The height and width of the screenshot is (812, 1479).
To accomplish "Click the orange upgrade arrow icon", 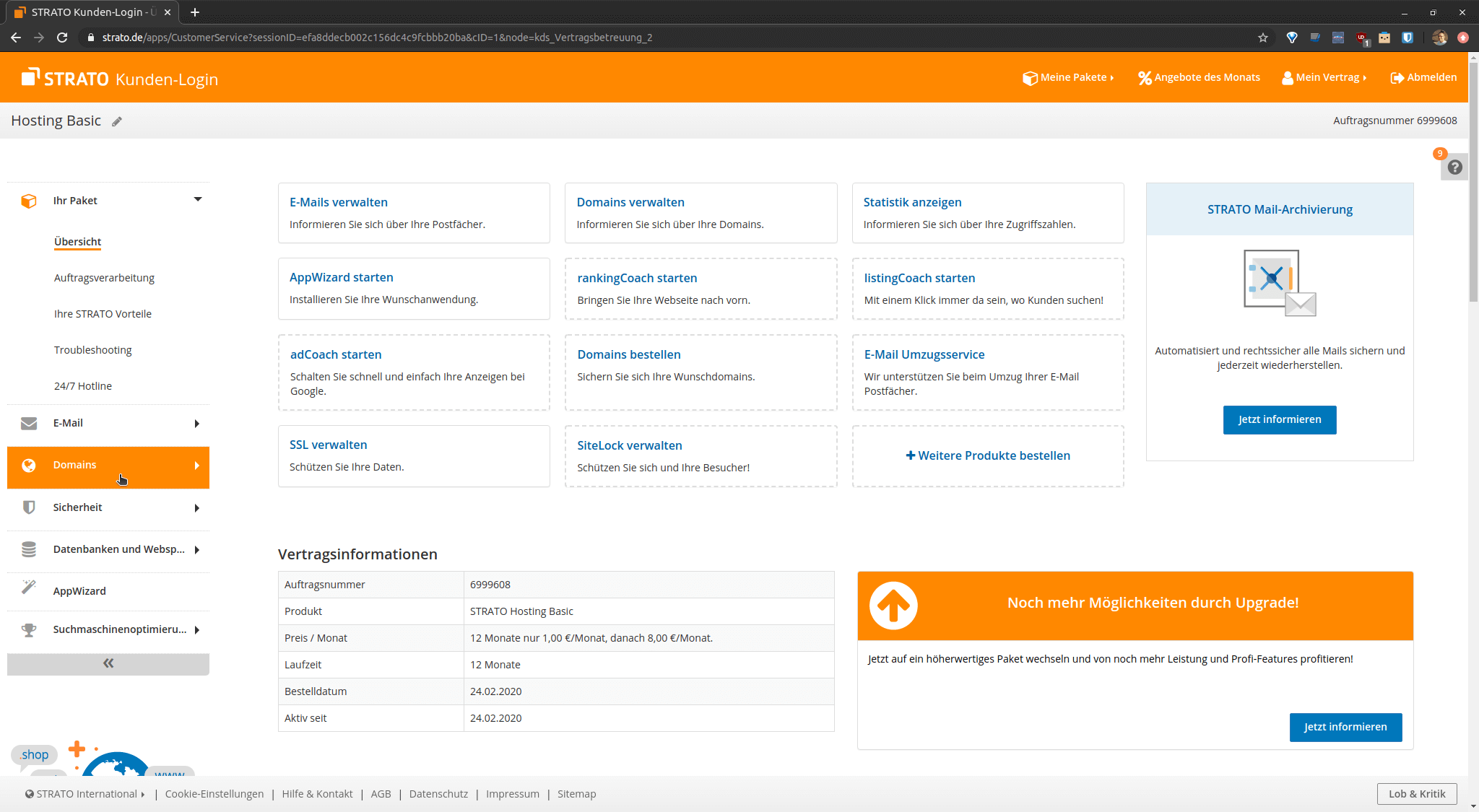I will coord(893,606).
